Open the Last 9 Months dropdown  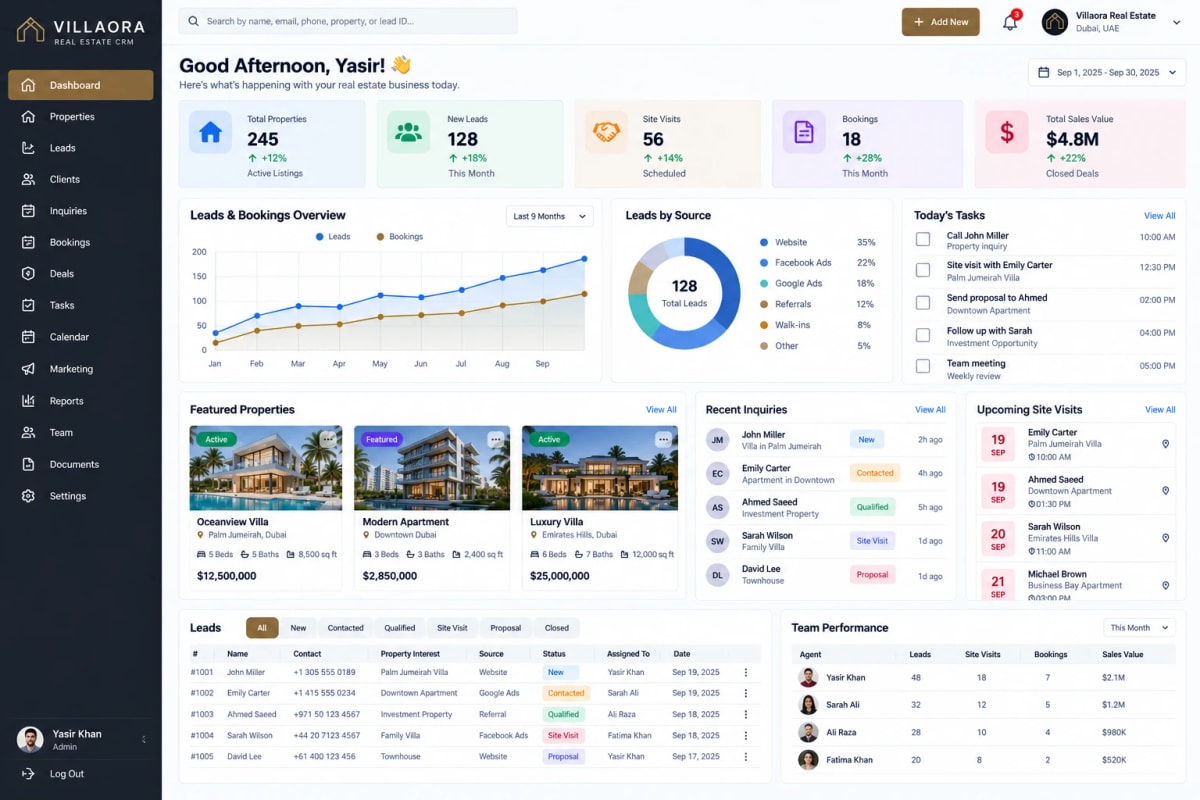click(x=549, y=216)
